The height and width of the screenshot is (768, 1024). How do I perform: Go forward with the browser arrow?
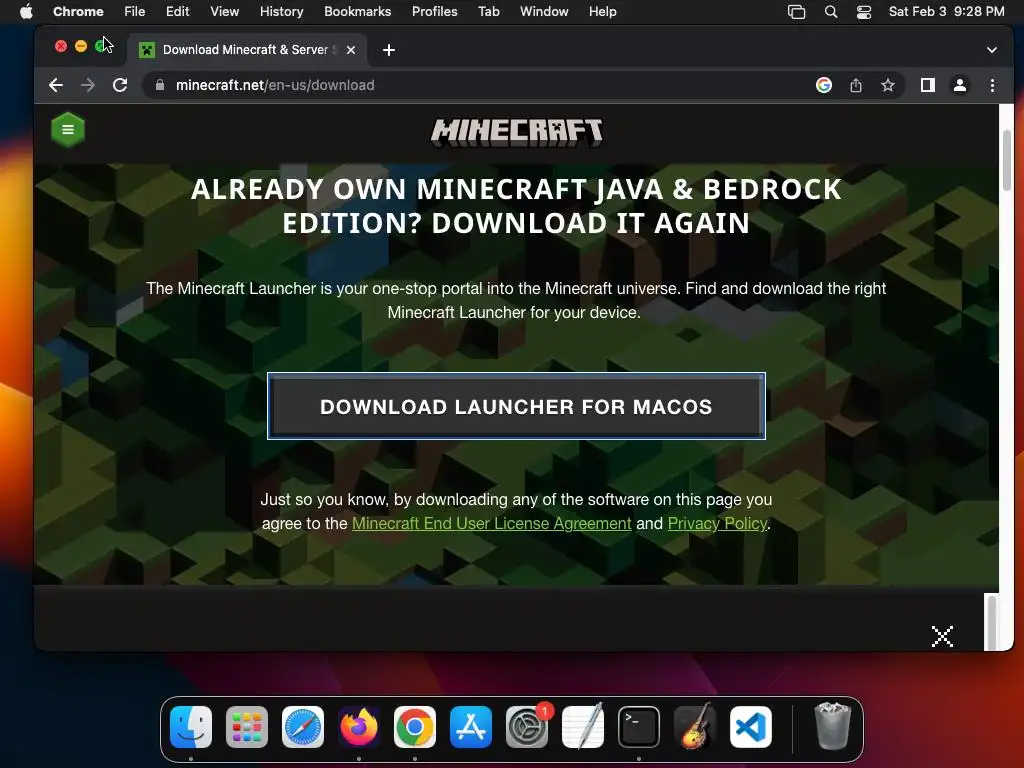point(88,85)
